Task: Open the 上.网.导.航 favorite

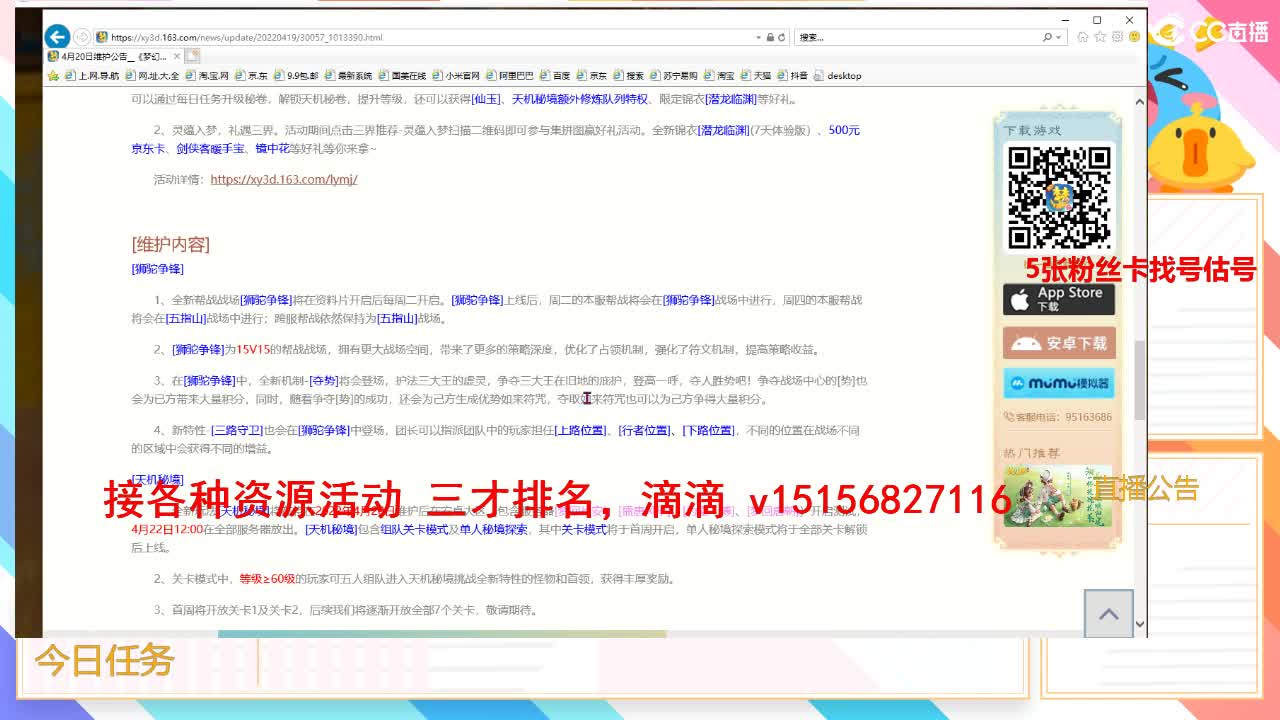Action: click(91, 75)
